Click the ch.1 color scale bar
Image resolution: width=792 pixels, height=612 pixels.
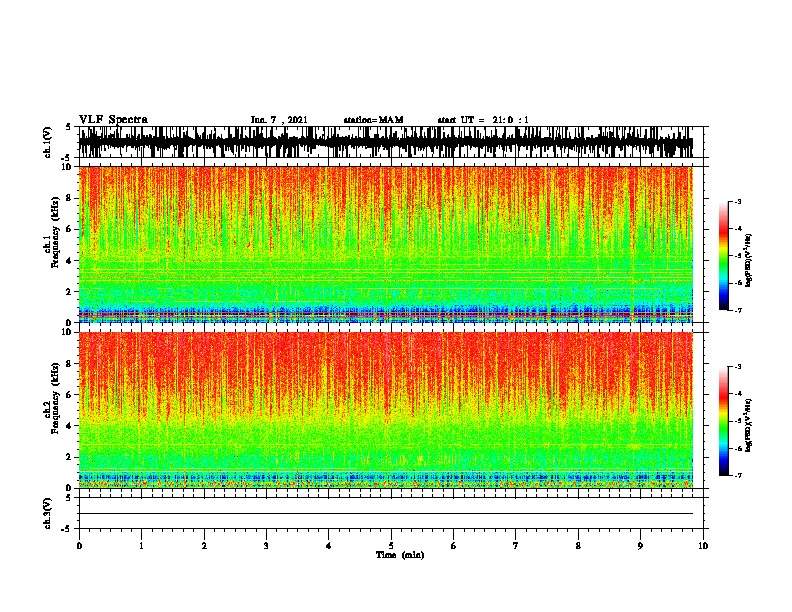724,256
